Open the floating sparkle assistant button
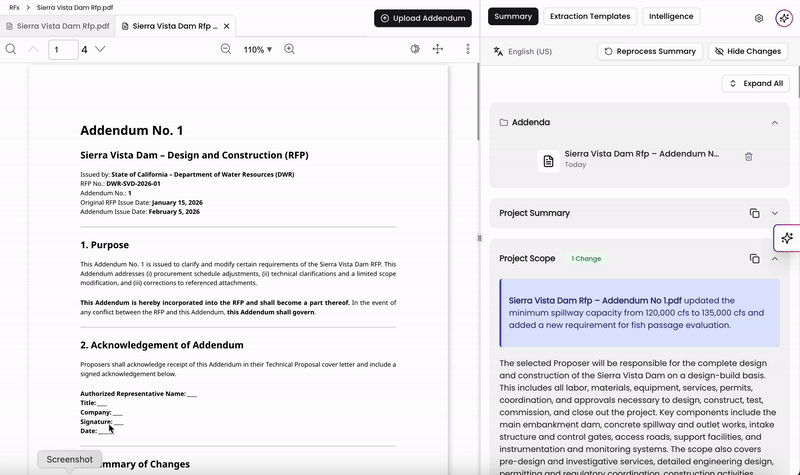The width and height of the screenshot is (800, 475). (787, 238)
